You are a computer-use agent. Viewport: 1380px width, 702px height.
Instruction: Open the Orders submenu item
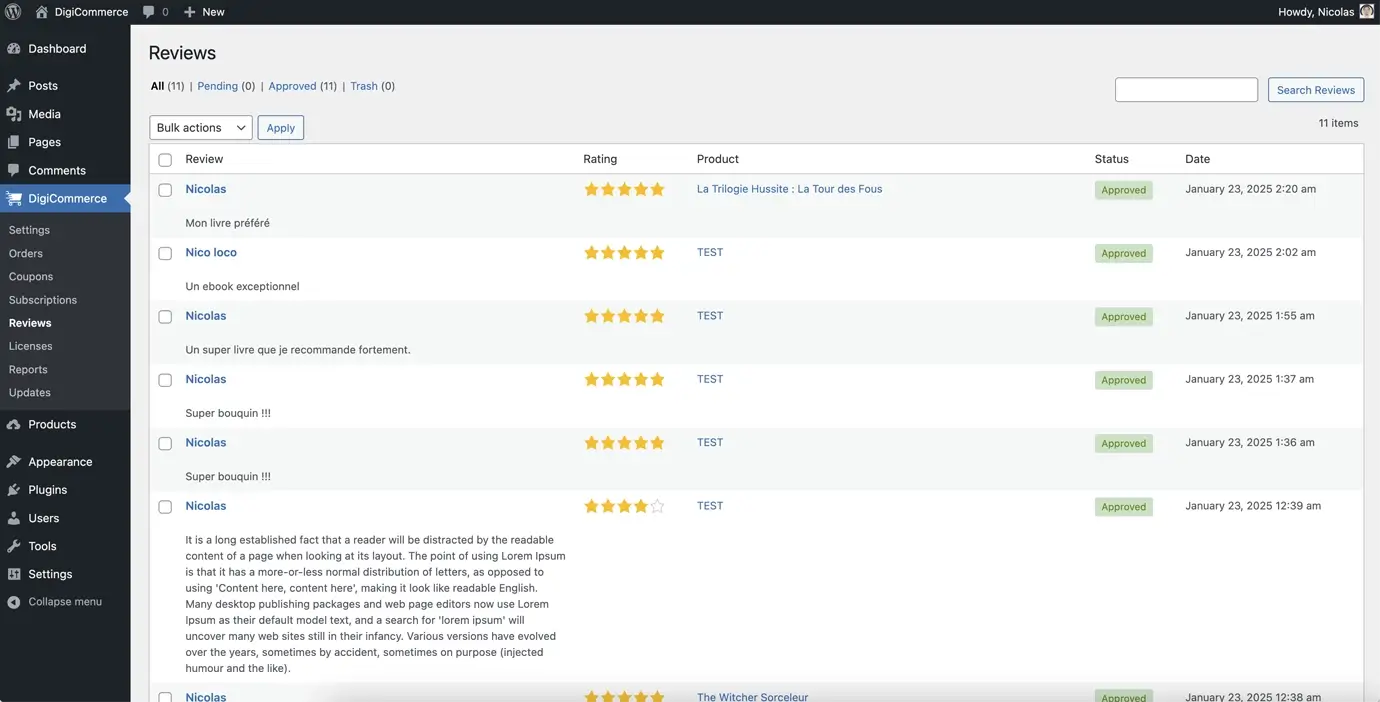click(26, 253)
